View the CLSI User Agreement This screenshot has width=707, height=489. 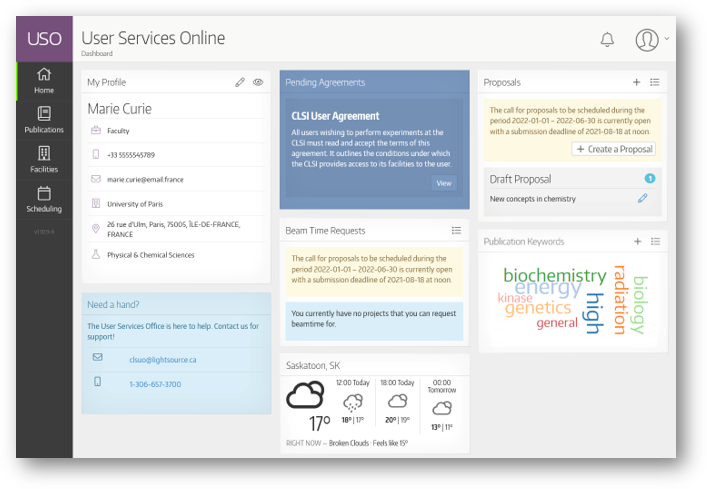point(444,183)
